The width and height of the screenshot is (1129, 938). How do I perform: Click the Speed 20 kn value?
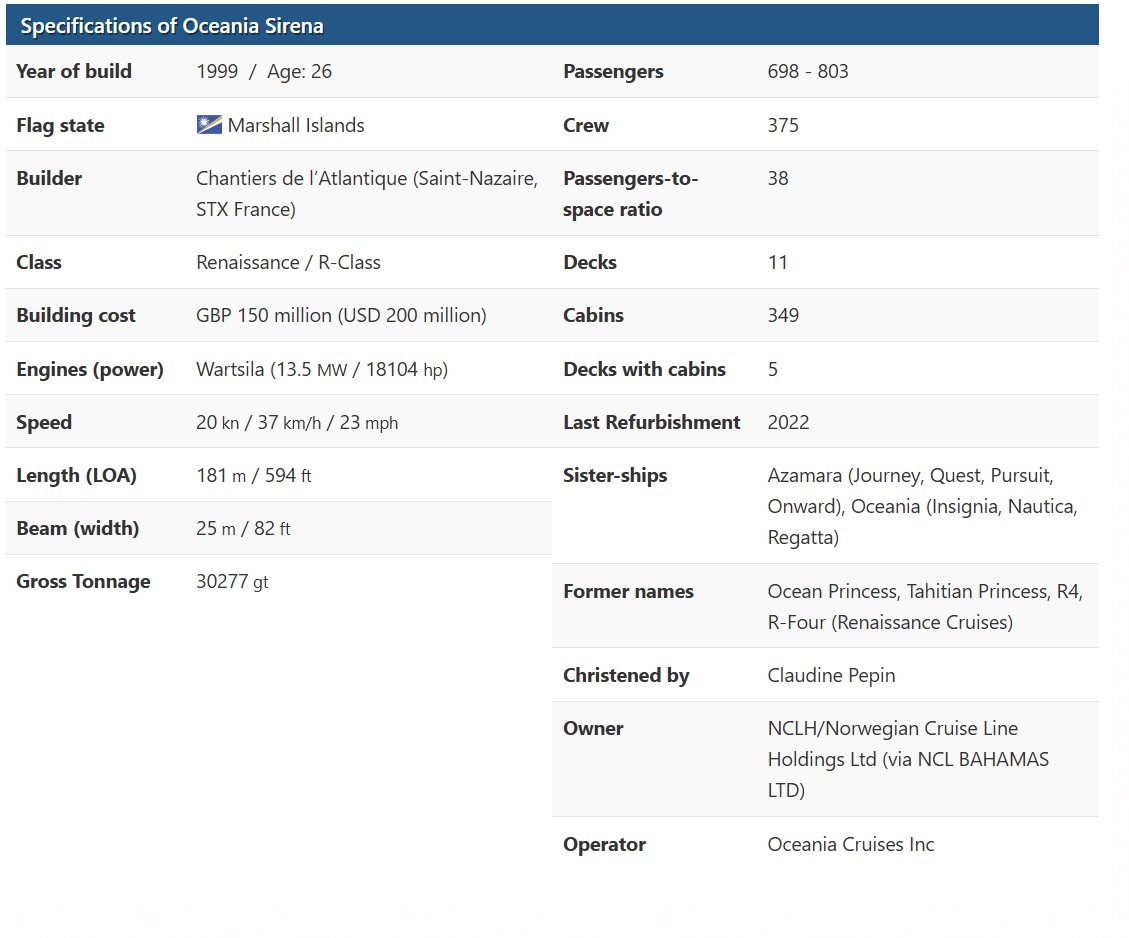pos(296,422)
